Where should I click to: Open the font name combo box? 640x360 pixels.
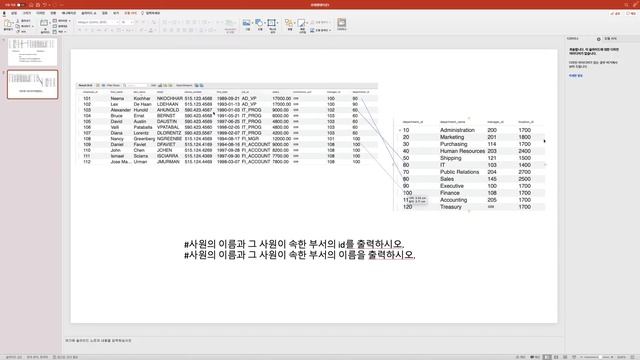(98, 22)
